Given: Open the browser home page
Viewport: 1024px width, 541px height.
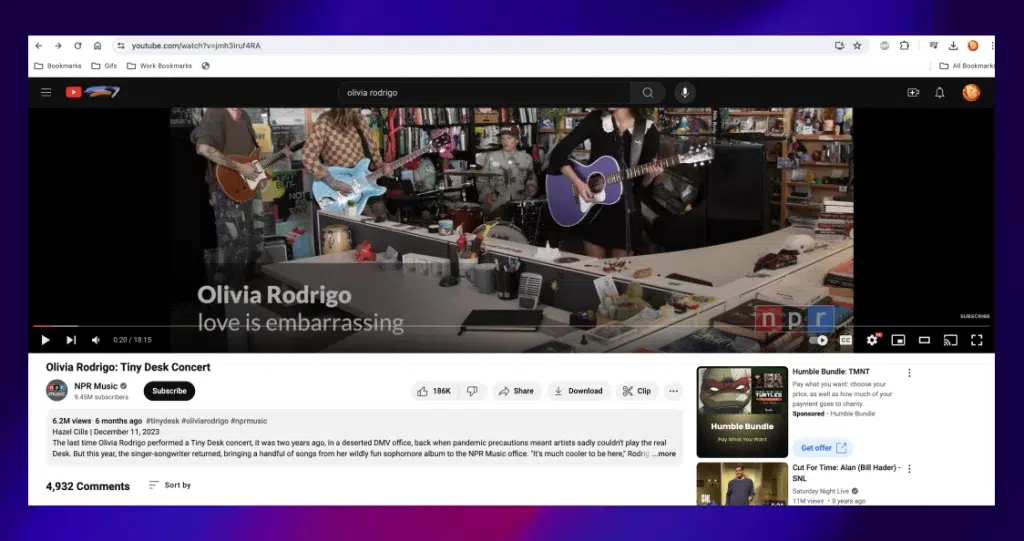Looking at the screenshot, I should [97, 46].
